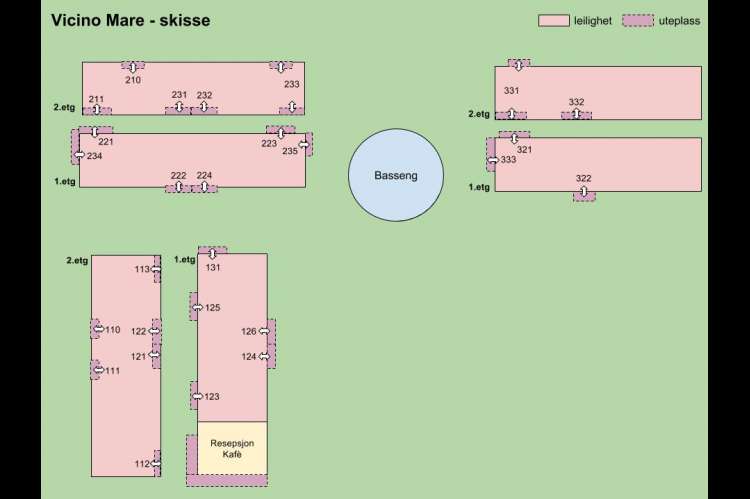Select the arrow left of apartment 234
Screen dimensions: 750x499
coord(80,156)
